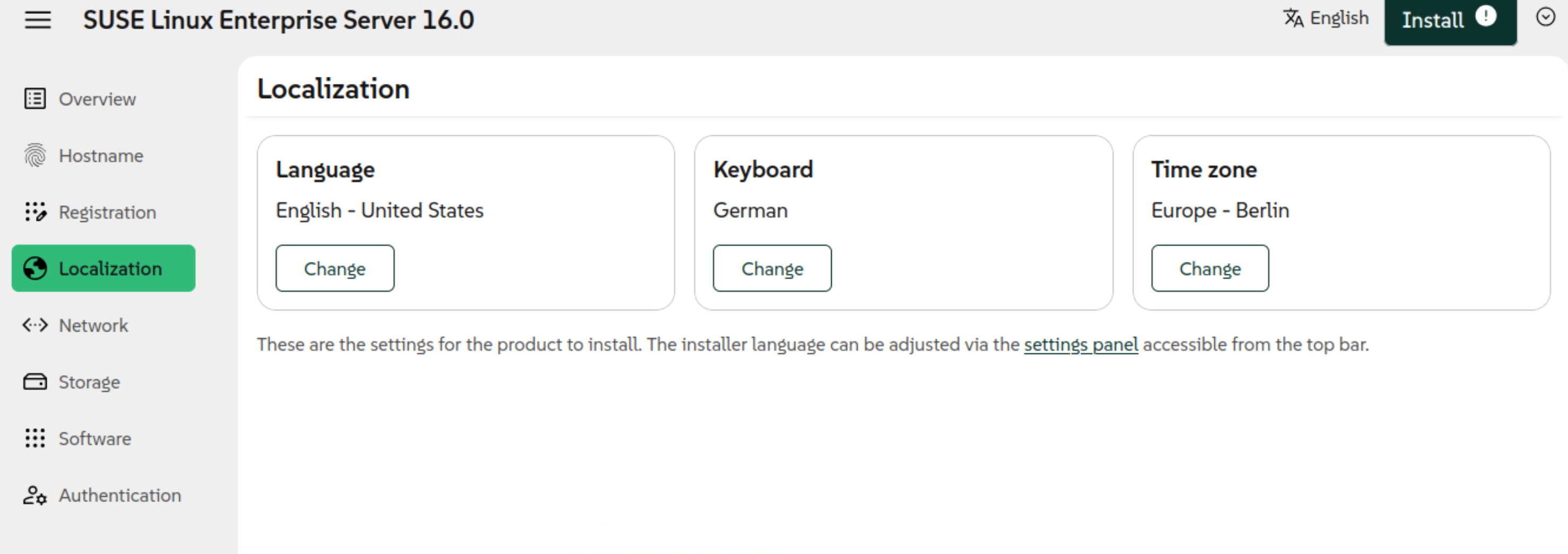Click the Overview list icon
The width and height of the screenshot is (1568, 554).
[34, 99]
